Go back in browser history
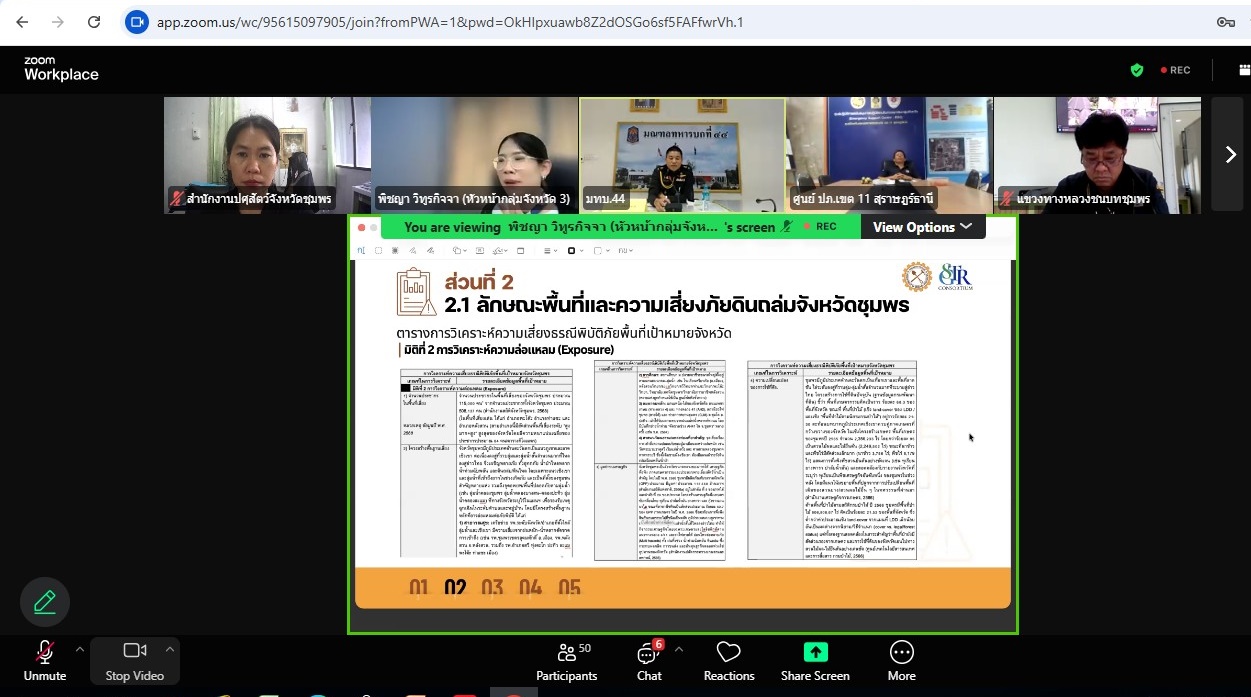 (22, 22)
